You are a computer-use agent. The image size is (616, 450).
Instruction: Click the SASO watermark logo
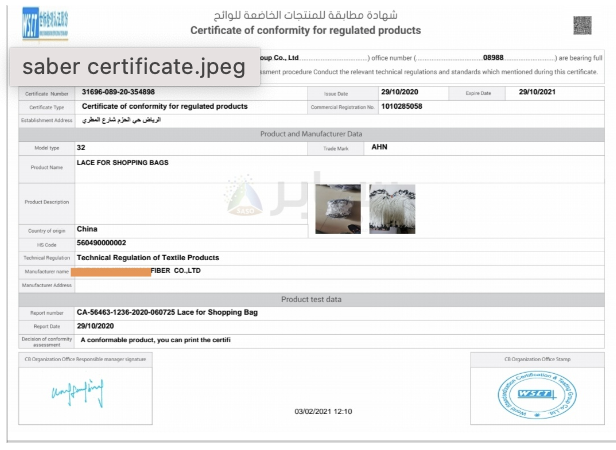click(244, 195)
